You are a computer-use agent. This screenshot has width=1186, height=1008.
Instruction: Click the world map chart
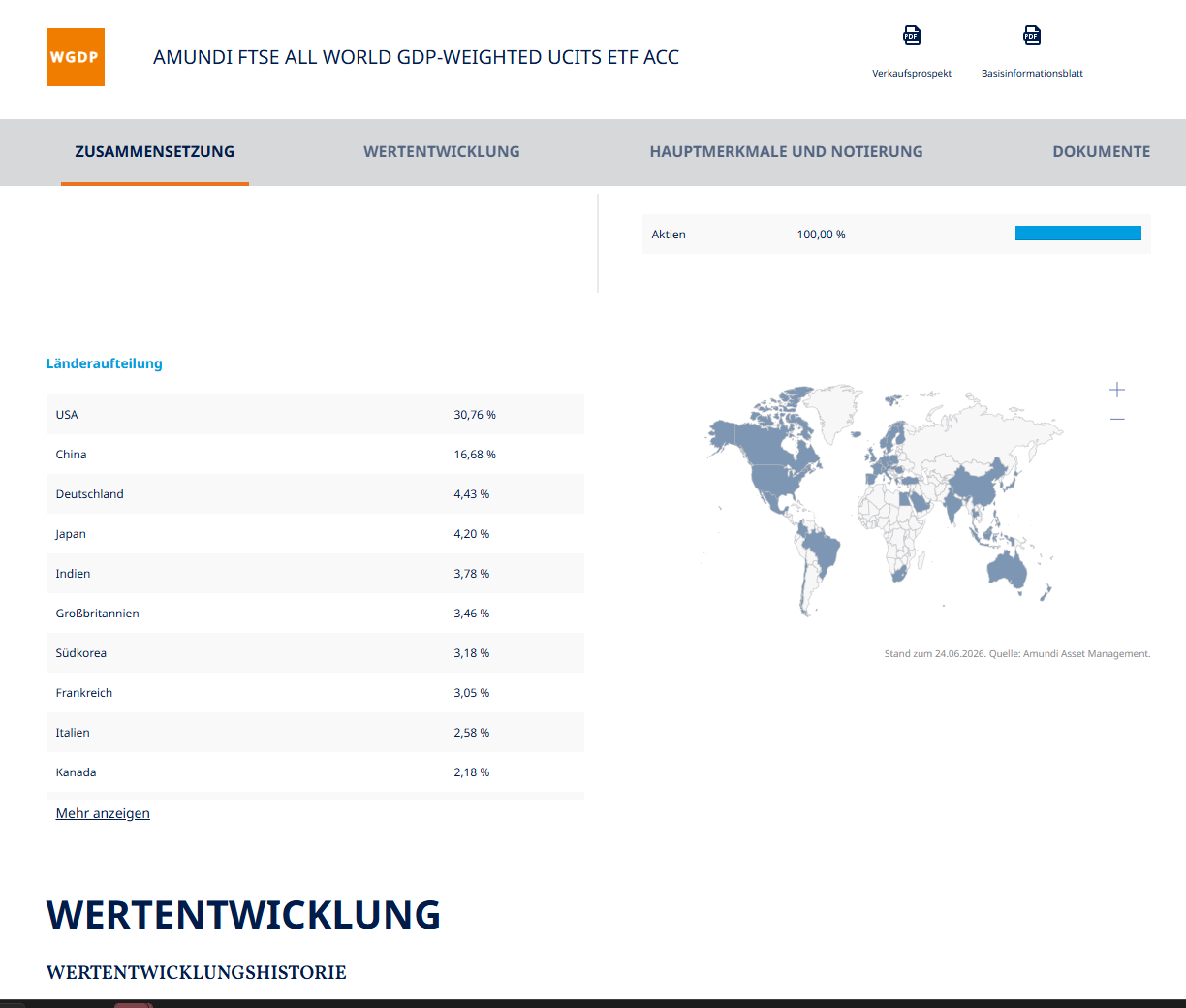pos(882,500)
